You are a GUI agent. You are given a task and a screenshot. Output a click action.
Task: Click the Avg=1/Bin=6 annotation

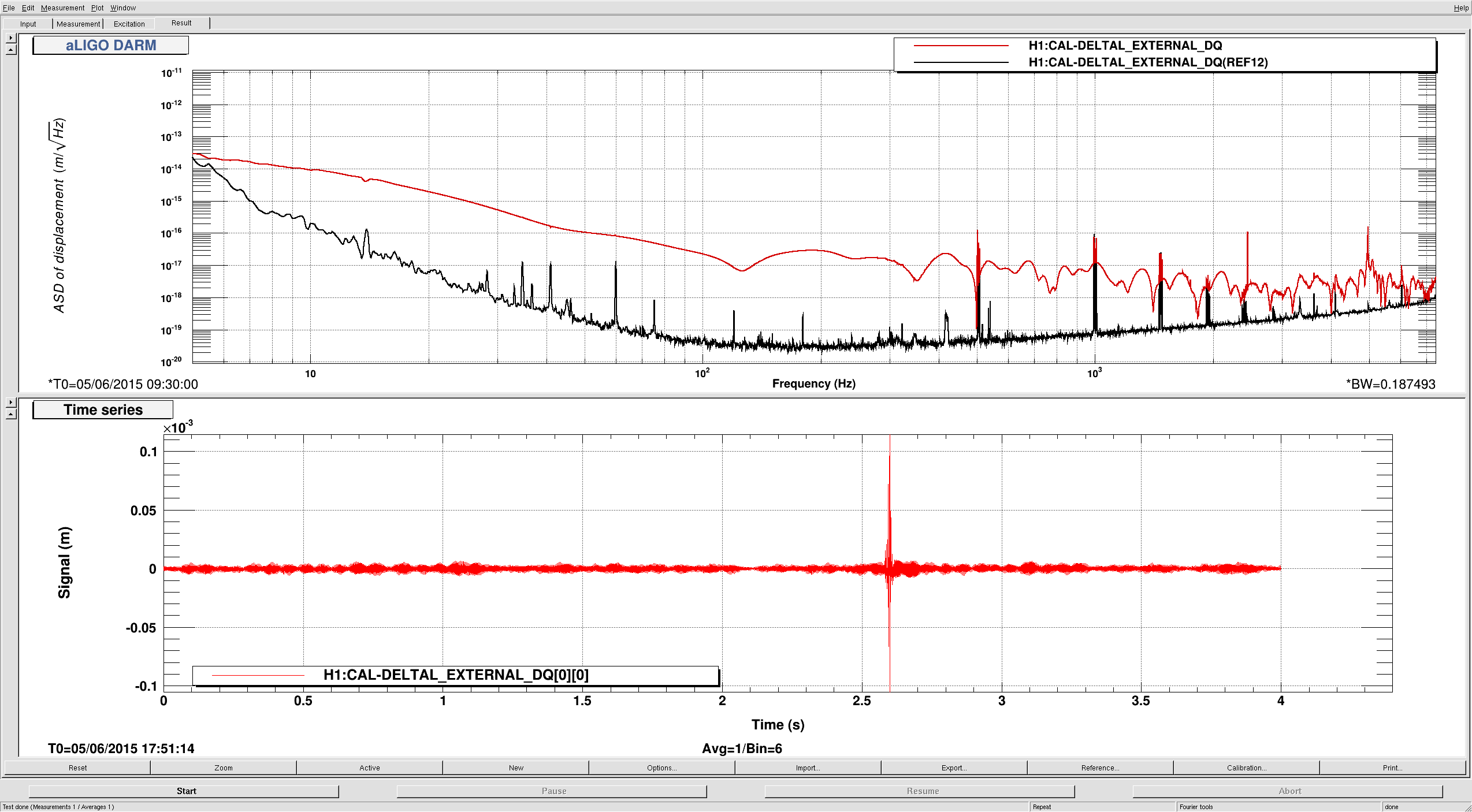pyautogui.click(x=742, y=748)
